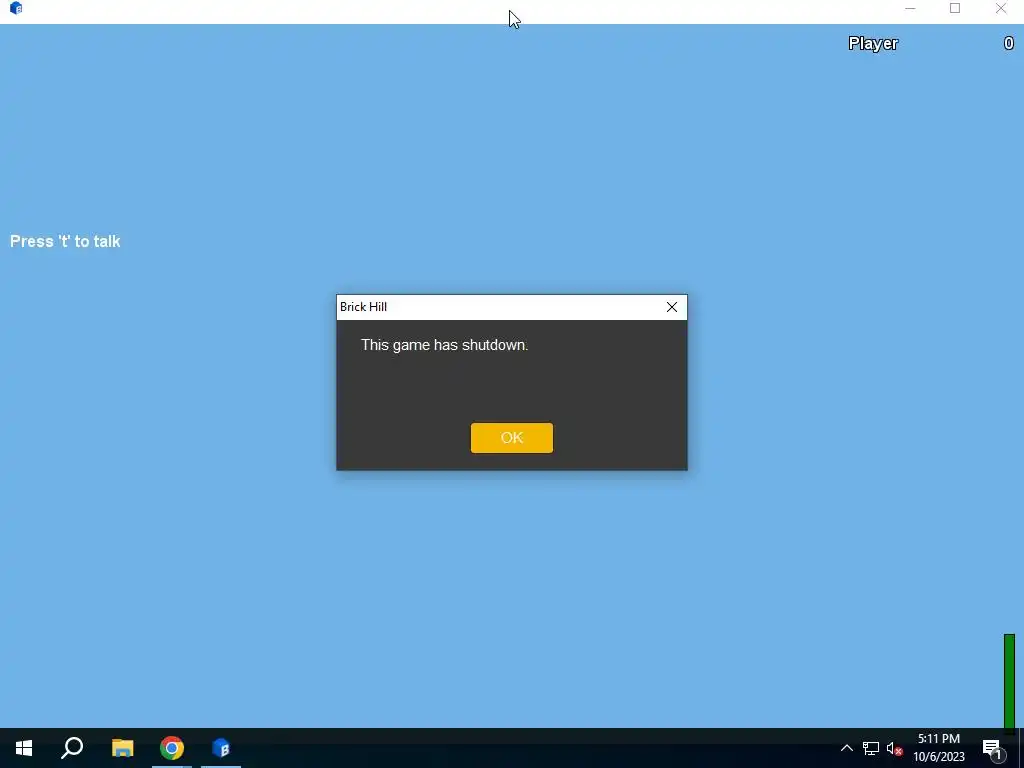Image resolution: width=1024 pixels, height=768 pixels.
Task: Maximize the game window
Action: [955, 8]
